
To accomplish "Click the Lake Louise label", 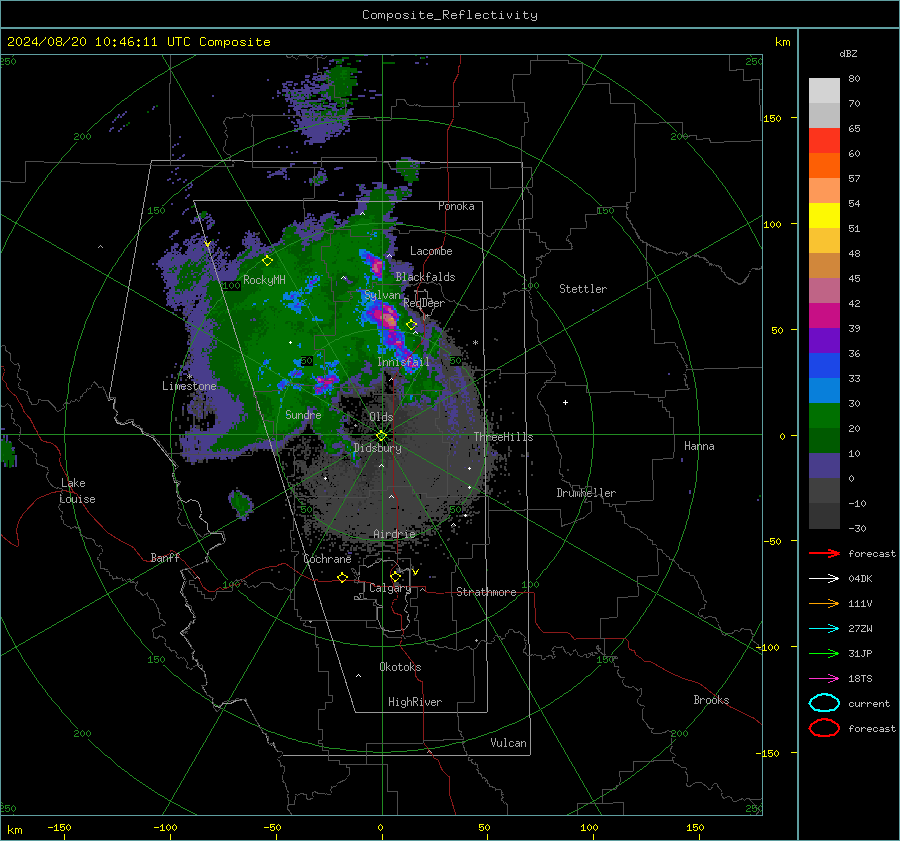I will click(77, 491).
